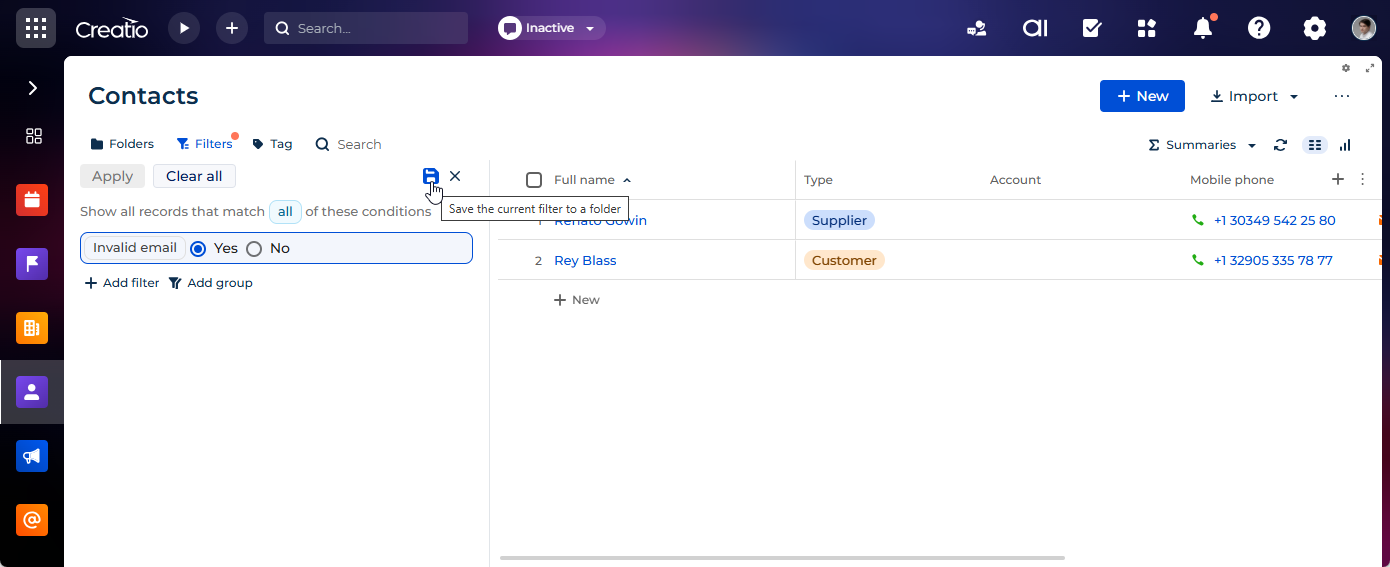Viewport: 1390px width, 567px height.
Task: Open the Inactive chat status dropdown
Action: pos(551,28)
